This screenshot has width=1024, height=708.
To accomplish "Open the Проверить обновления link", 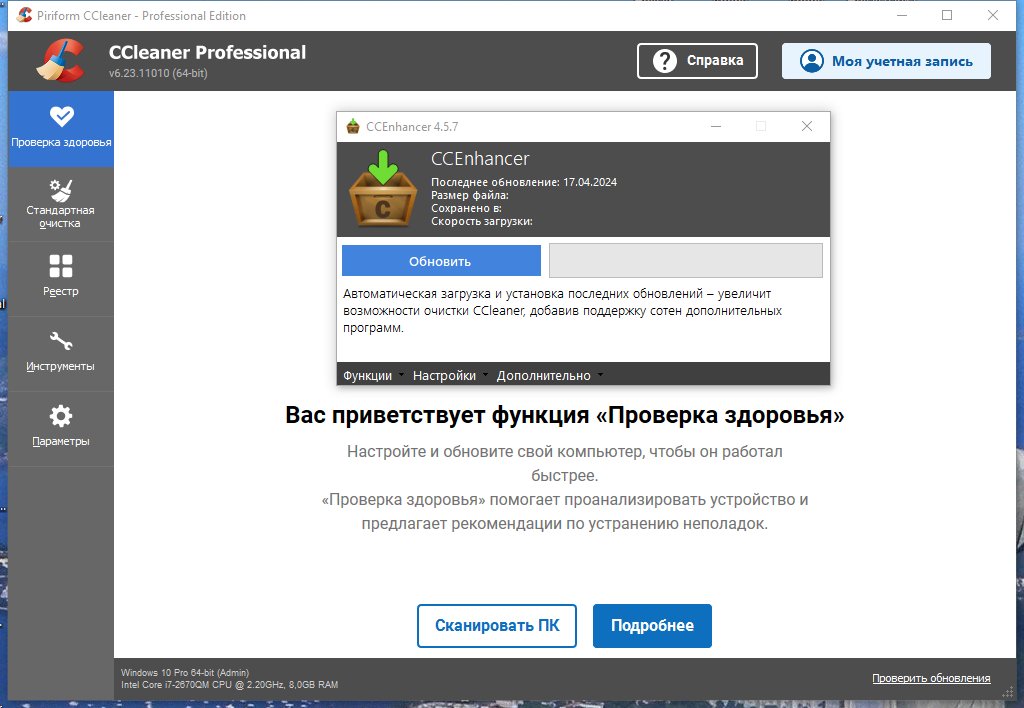I will pos(931,678).
